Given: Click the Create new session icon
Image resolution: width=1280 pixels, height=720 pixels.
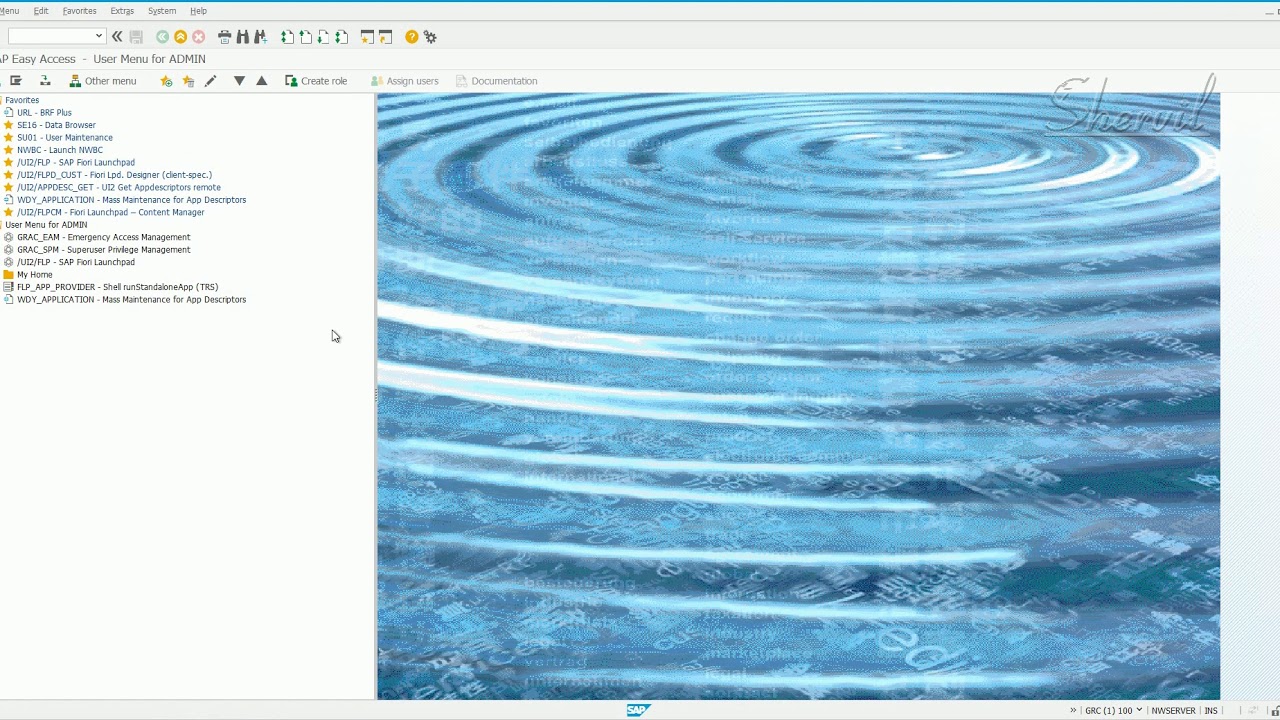Looking at the screenshot, I should (367, 37).
